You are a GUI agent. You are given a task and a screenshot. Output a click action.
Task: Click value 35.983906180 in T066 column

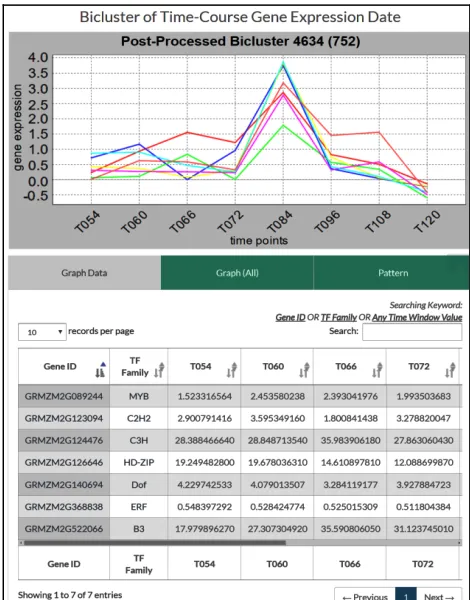point(350,440)
